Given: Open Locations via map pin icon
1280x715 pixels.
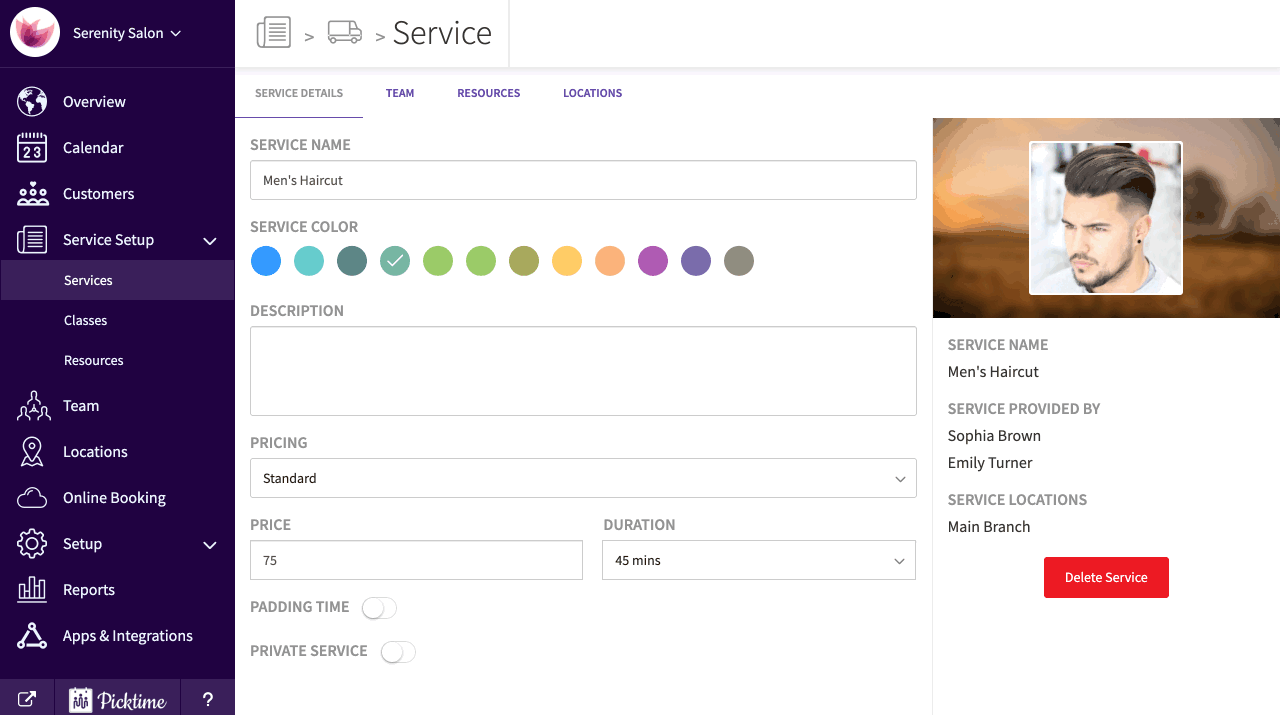Looking at the screenshot, I should point(32,452).
